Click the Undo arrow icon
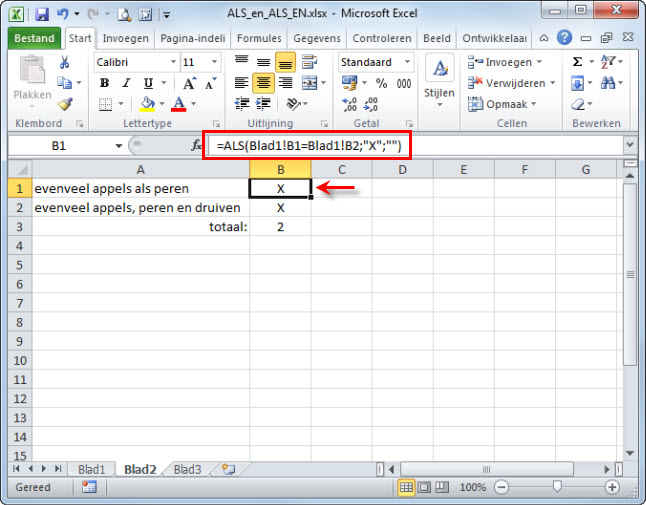Image resolution: width=646 pixels, height=505 pixels. (63, 14)
